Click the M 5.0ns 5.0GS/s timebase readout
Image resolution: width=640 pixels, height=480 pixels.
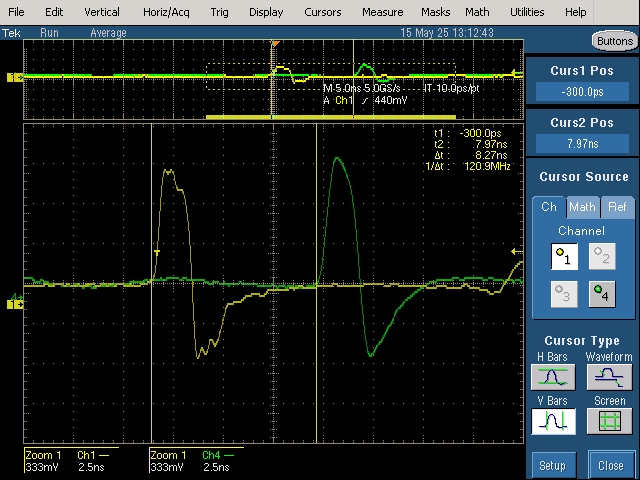pos(362,88)
